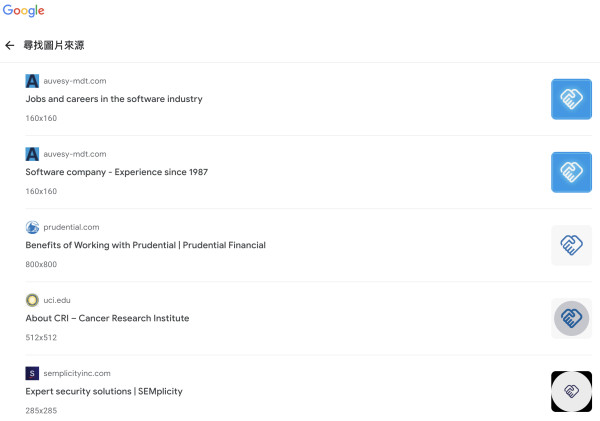600x421 pixels.
Task: Click the semplicityinc.com favicon
Action: [x=32, y=373]
